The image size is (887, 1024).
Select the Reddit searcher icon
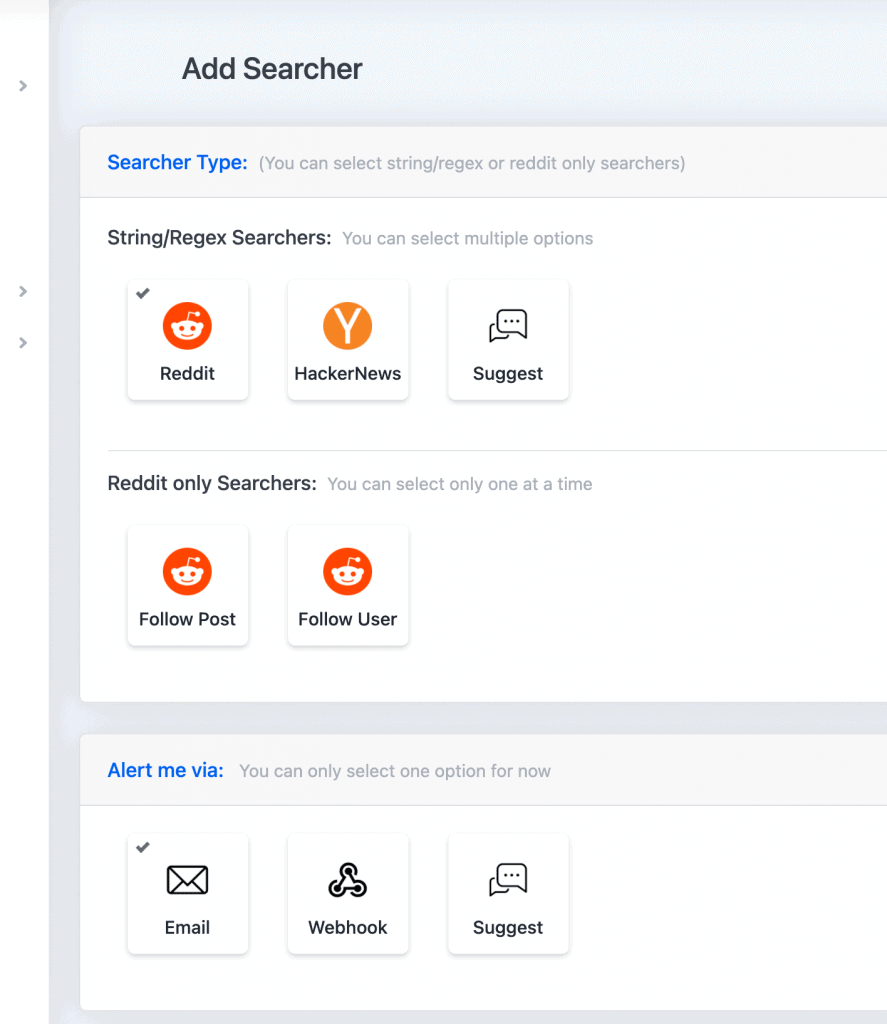point(187,325)
